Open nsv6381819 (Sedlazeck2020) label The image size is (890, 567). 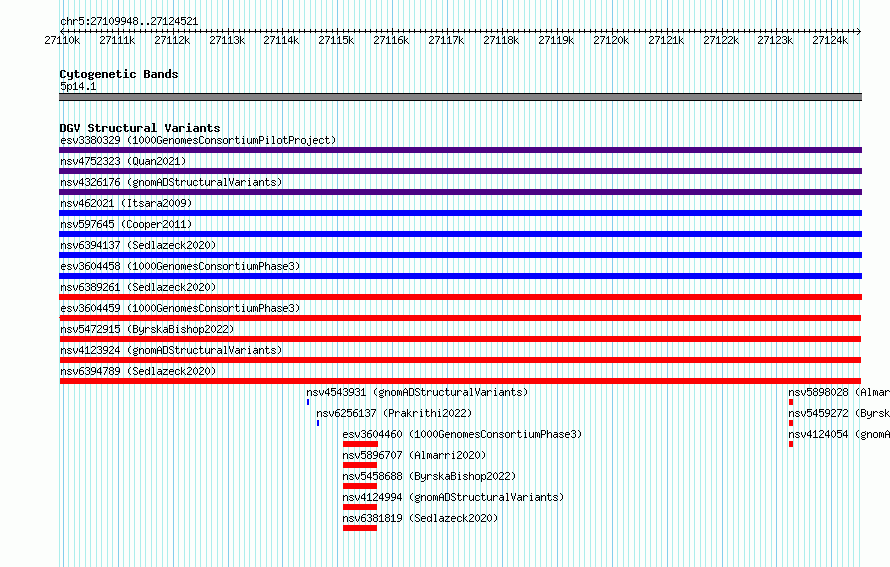tap(420, 518)
